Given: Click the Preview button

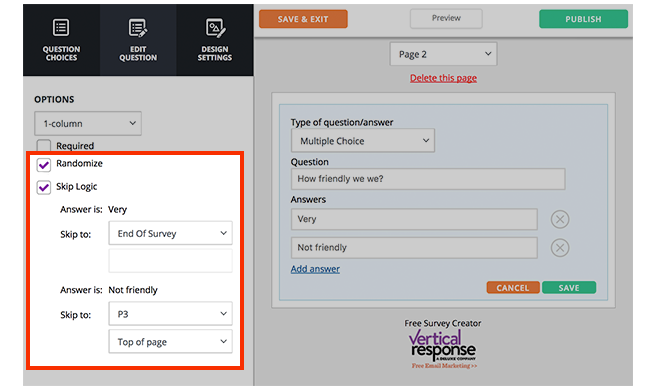Looking at the screenshot, I should click(x=446, y=18).
